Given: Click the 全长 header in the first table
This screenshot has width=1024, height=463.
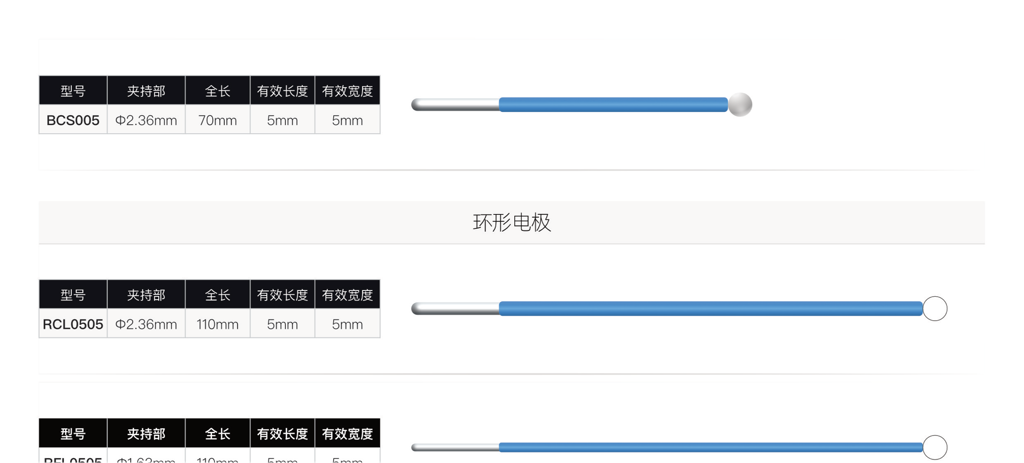Looking at the screenshot, I should click(x=217, y=91).
